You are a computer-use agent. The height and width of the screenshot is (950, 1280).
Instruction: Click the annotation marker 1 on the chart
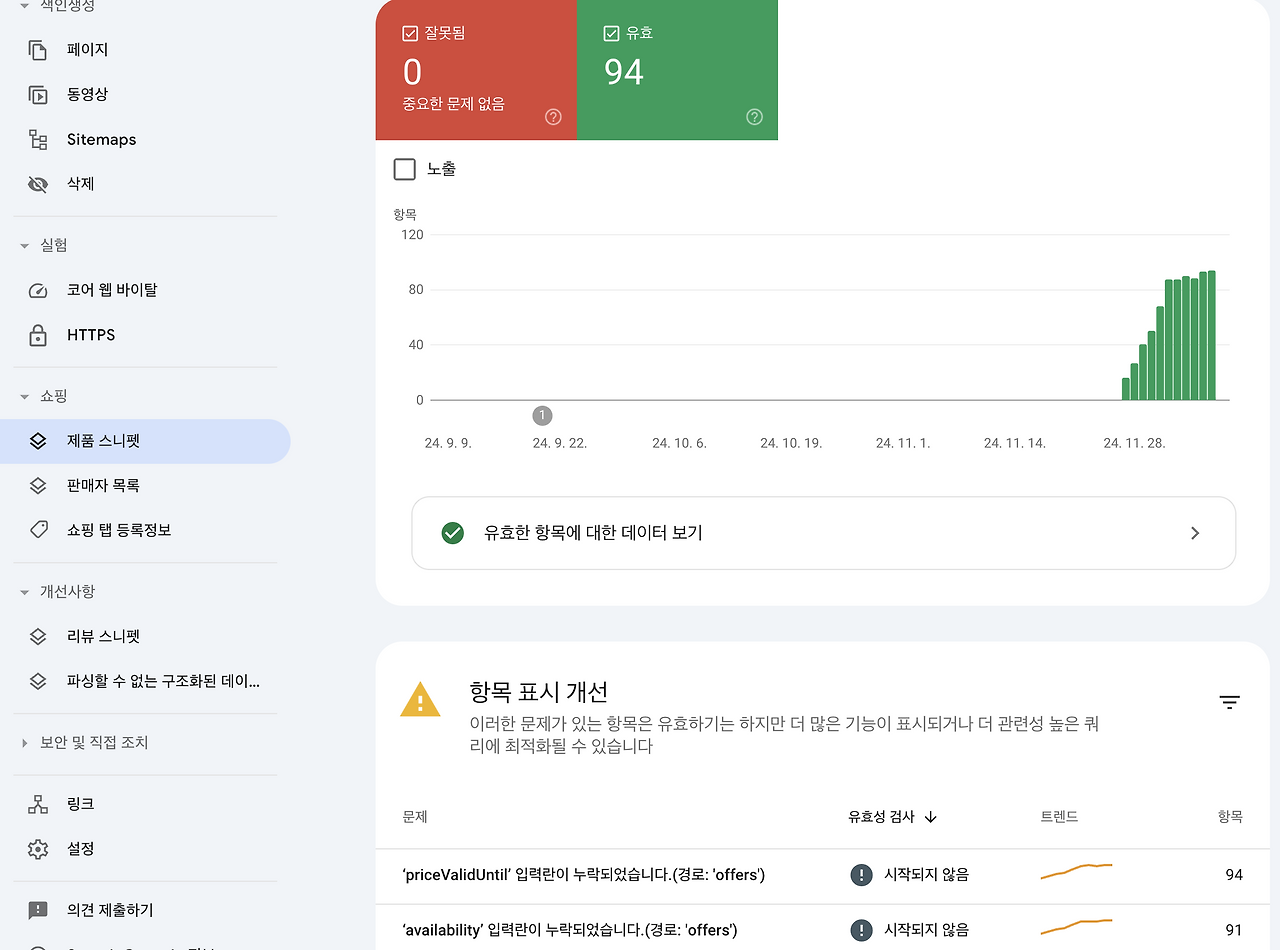[x=543, y=415]
